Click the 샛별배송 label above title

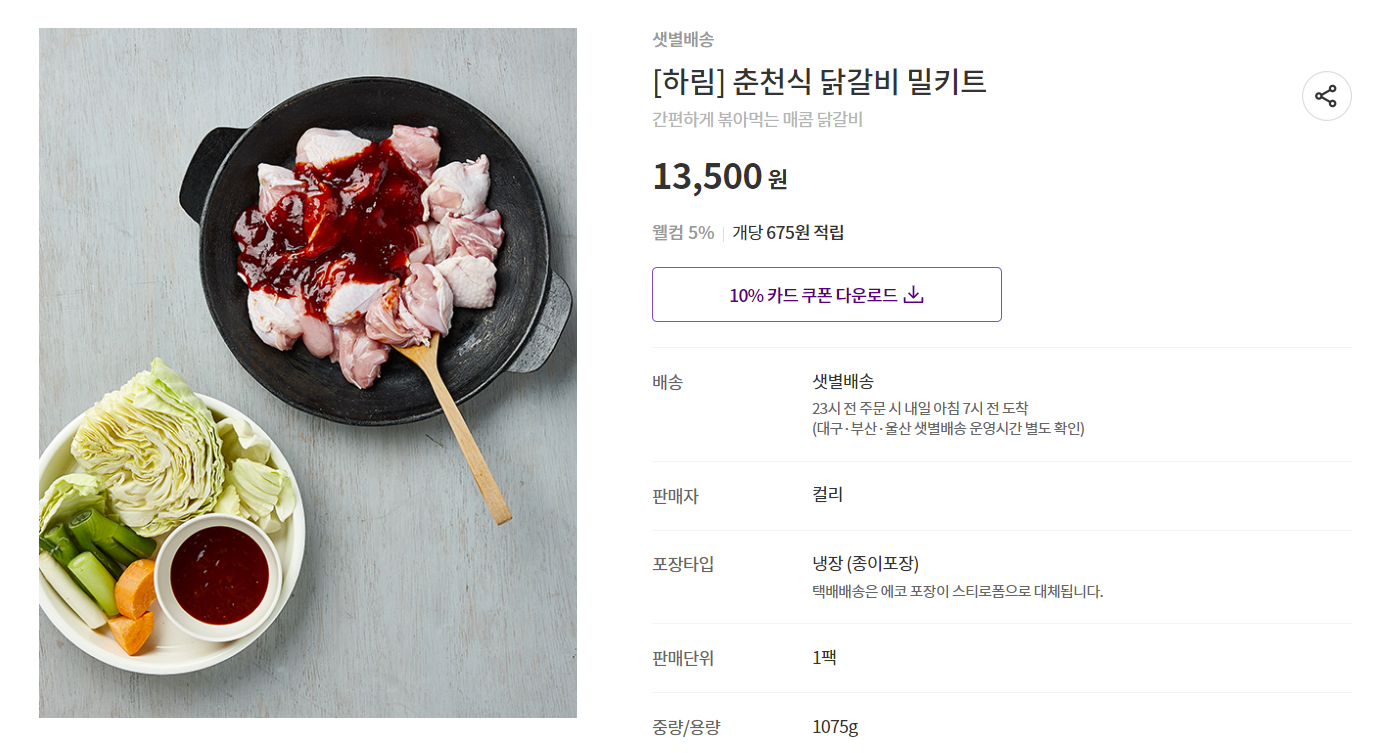pyautogui.click(x=683, y=40)
